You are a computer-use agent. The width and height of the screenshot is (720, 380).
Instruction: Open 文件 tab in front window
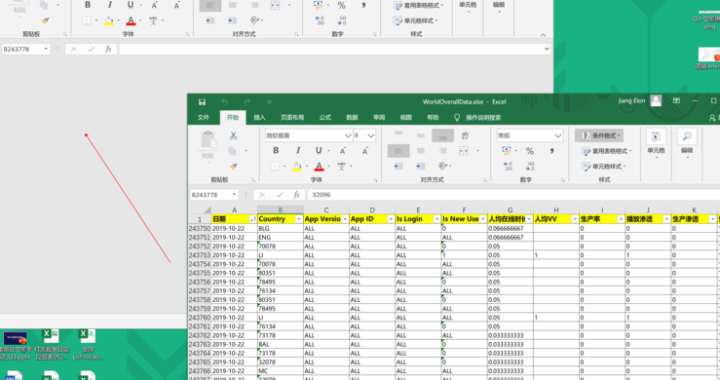pos(203,117)
